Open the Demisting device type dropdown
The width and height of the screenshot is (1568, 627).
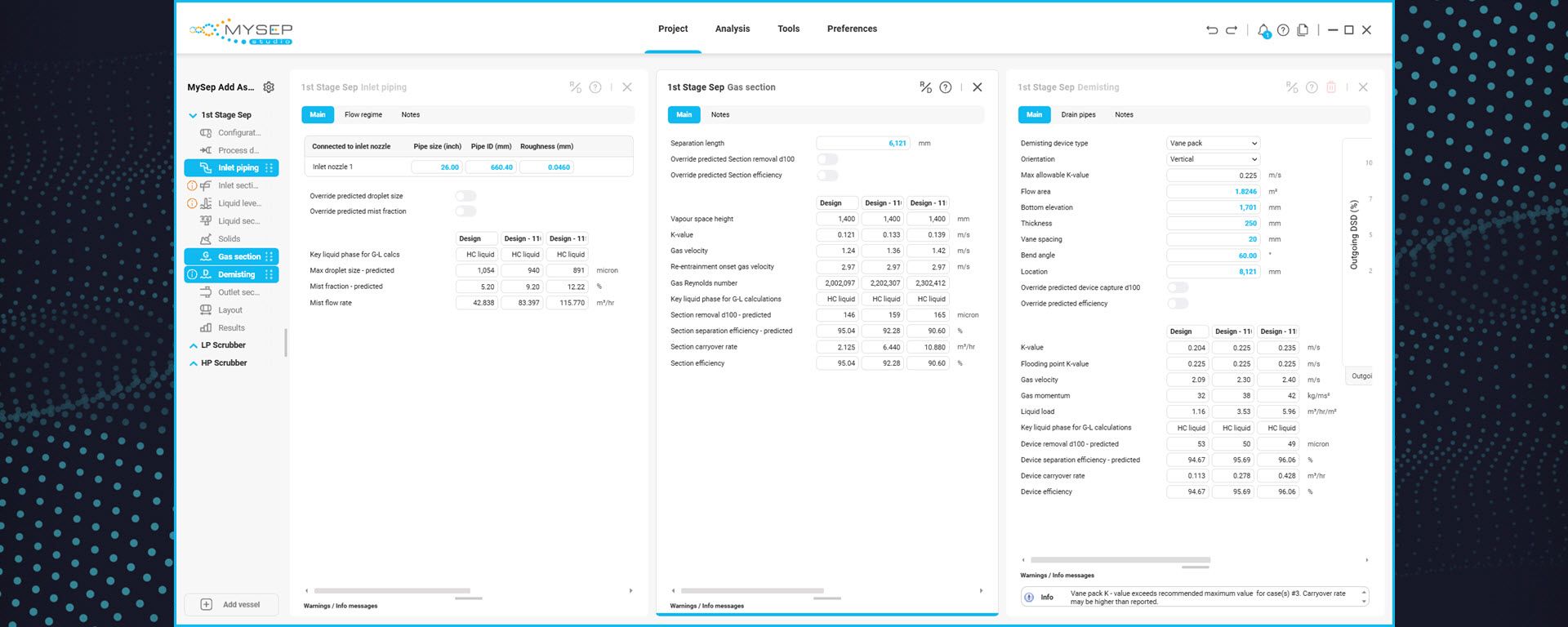[1213, 143]
